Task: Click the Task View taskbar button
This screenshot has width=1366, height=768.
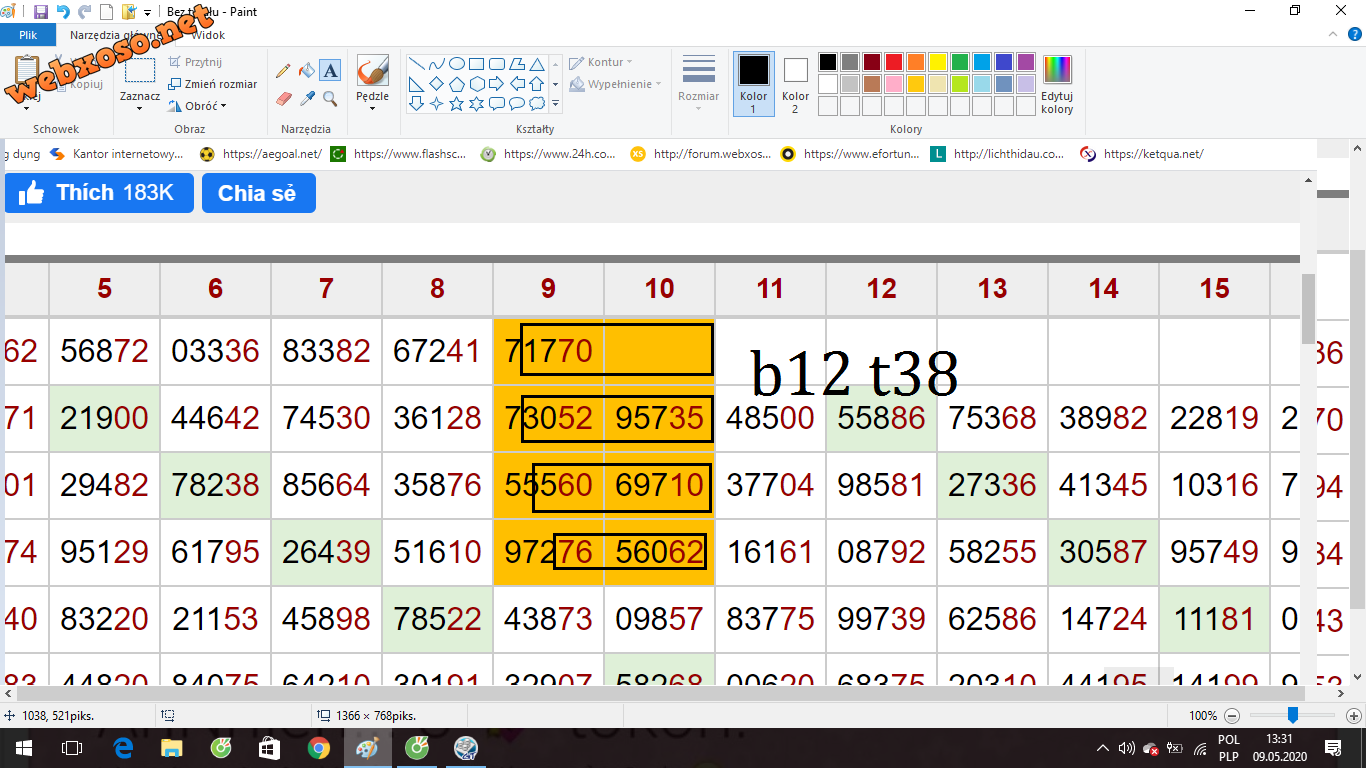Action: point(72,748)
